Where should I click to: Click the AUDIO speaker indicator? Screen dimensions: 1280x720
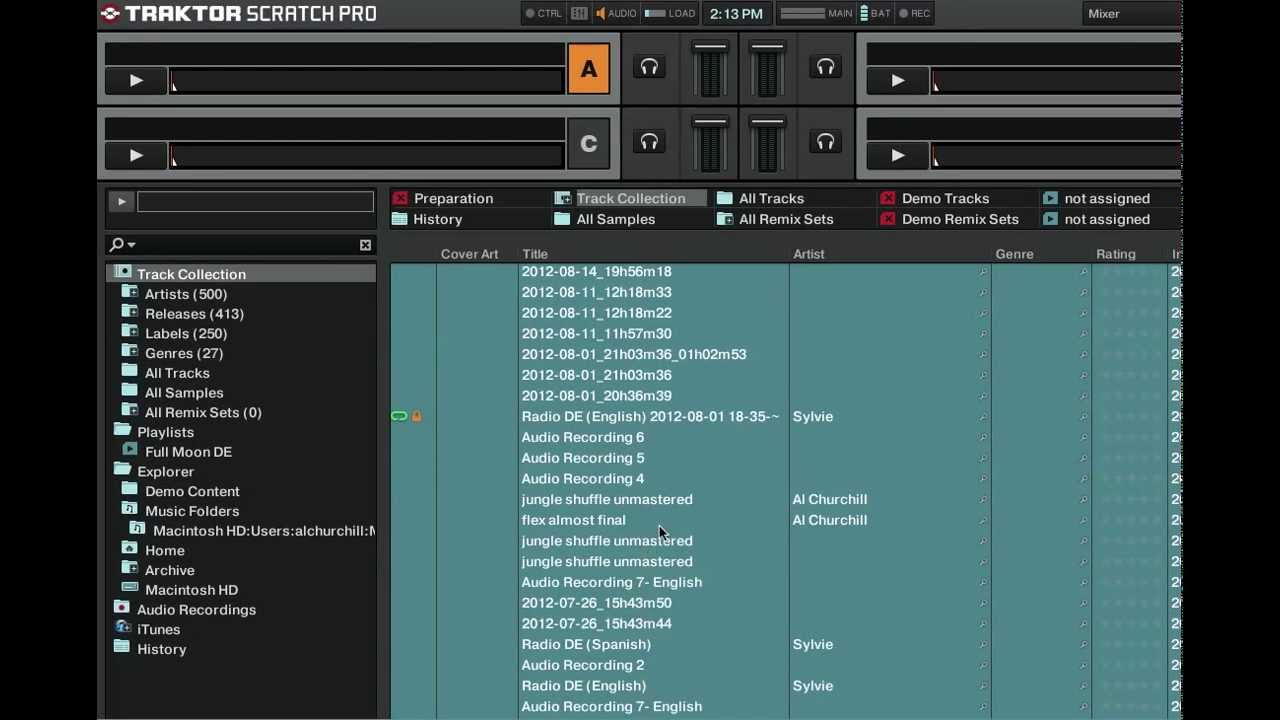pos(615,13)
